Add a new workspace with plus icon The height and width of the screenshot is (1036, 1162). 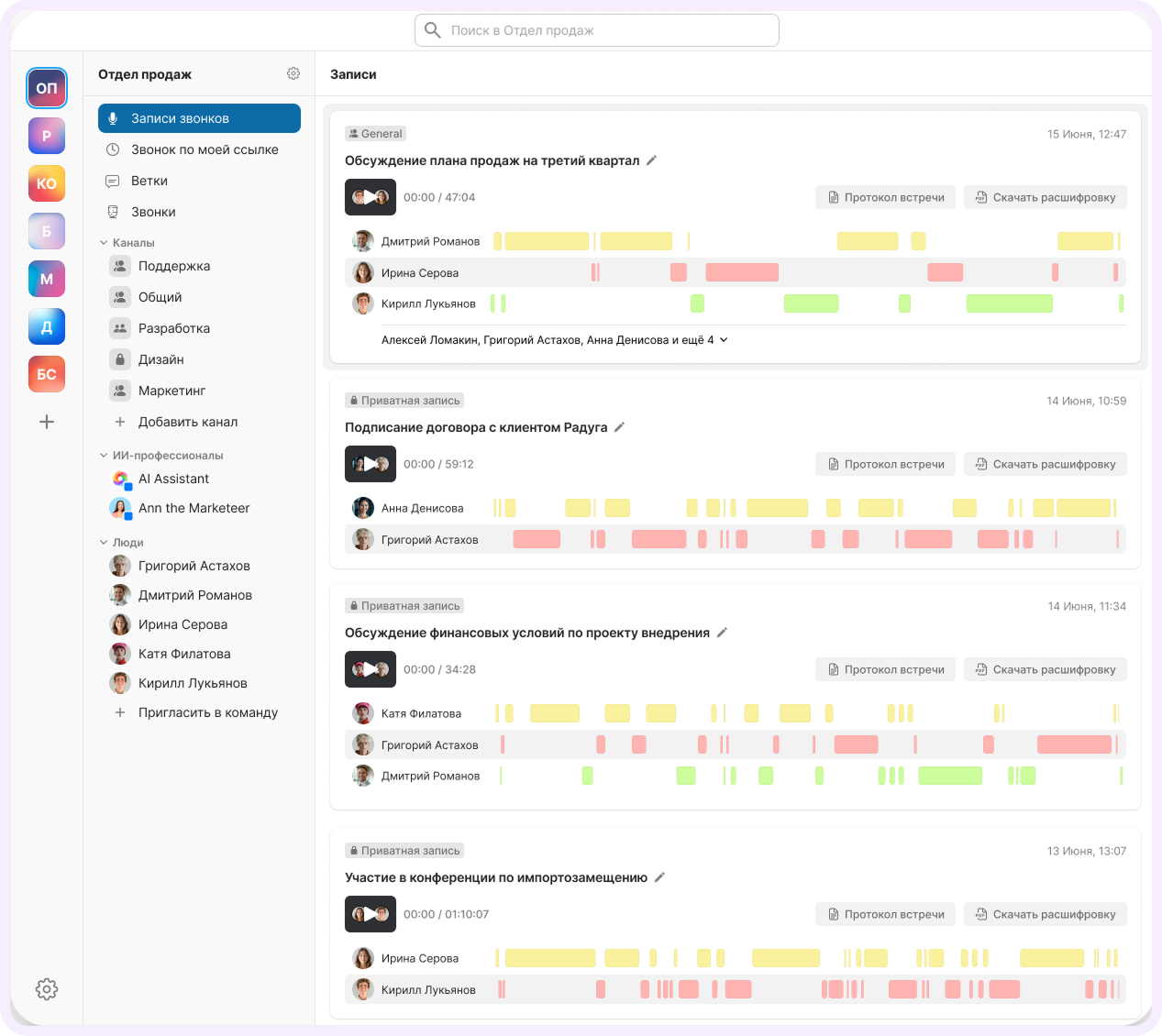(x=47, y=422)
